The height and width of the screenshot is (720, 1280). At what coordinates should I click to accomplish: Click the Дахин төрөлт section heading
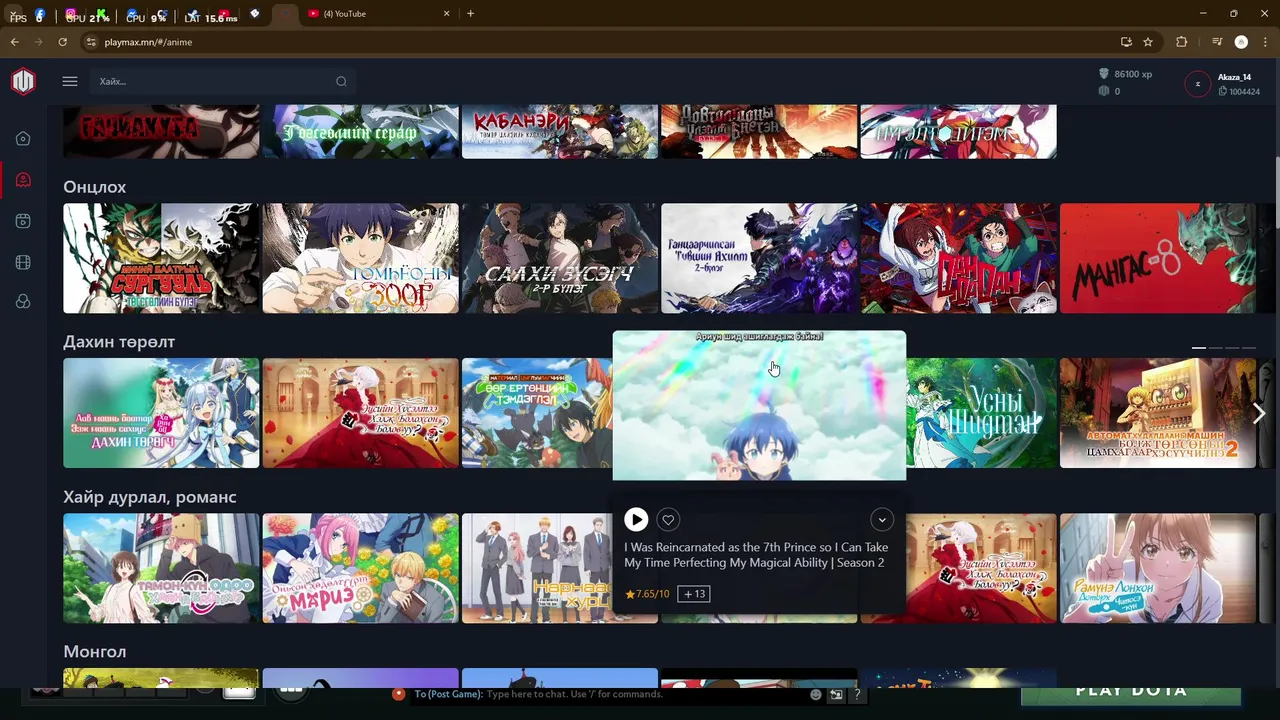click(119, 342)
